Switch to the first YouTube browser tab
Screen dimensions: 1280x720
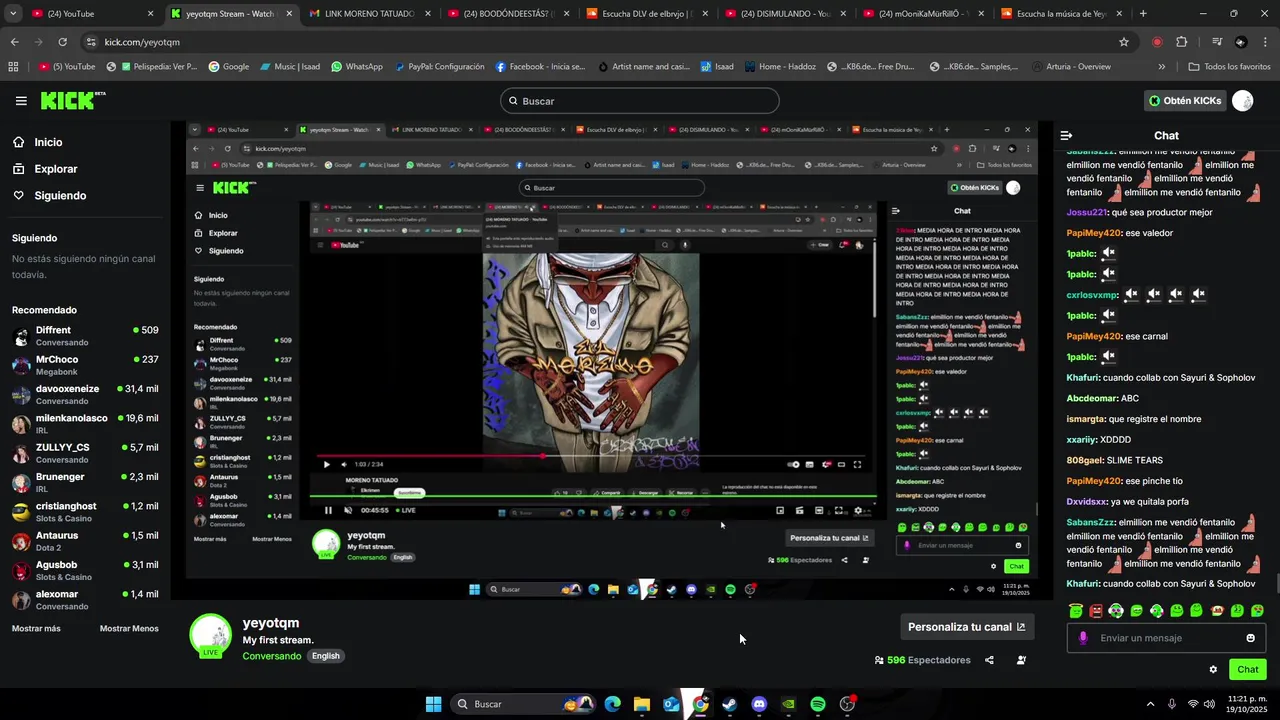(x=92, y=14)
